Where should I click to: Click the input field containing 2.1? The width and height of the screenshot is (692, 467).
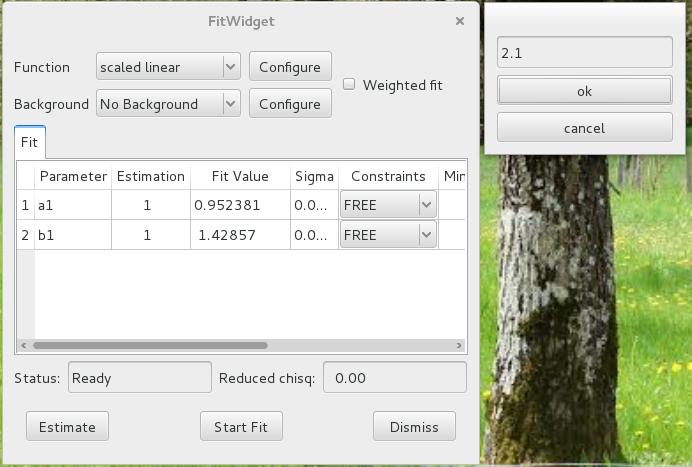(584, 53)
